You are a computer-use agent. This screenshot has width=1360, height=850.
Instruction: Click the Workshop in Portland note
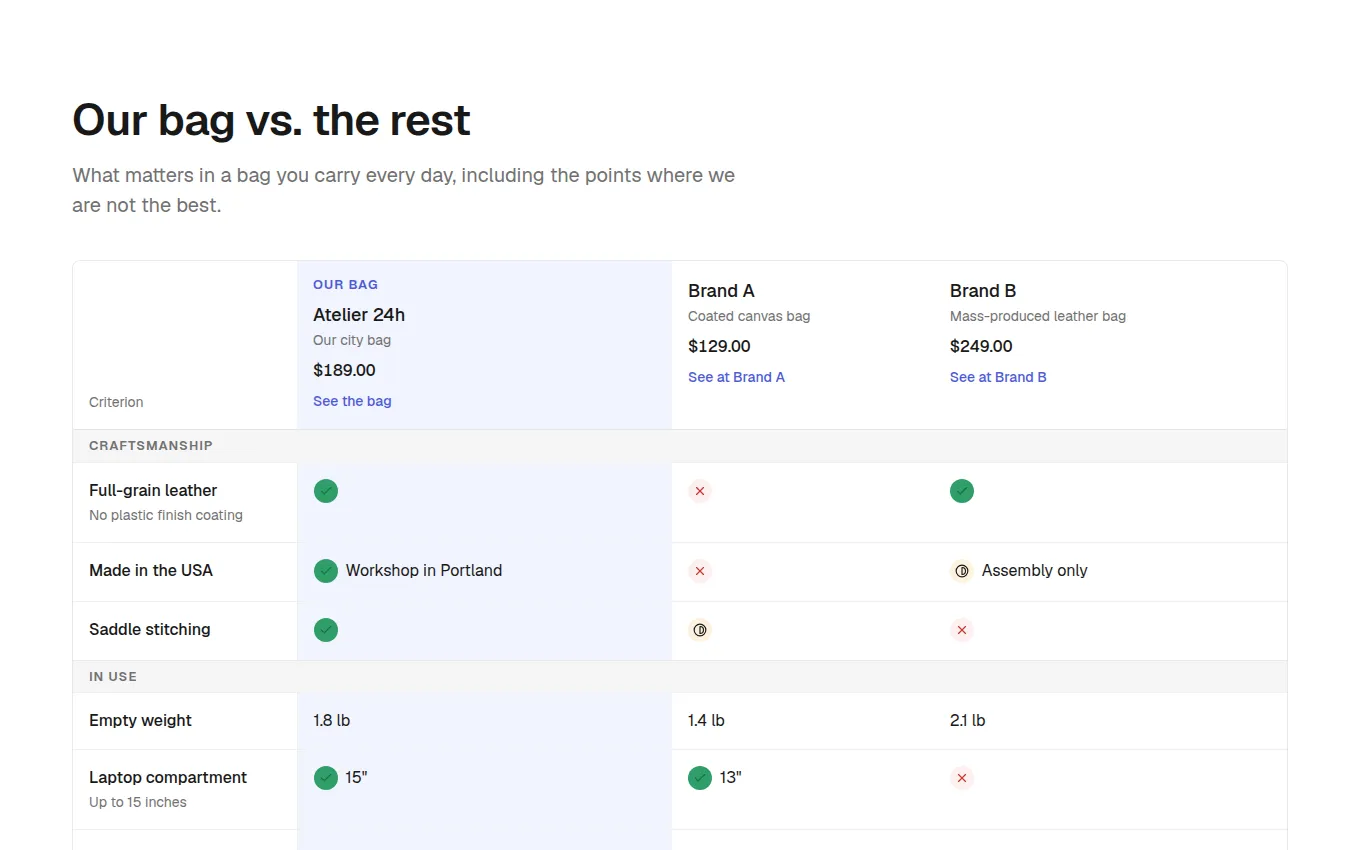[x=424, y=571]
